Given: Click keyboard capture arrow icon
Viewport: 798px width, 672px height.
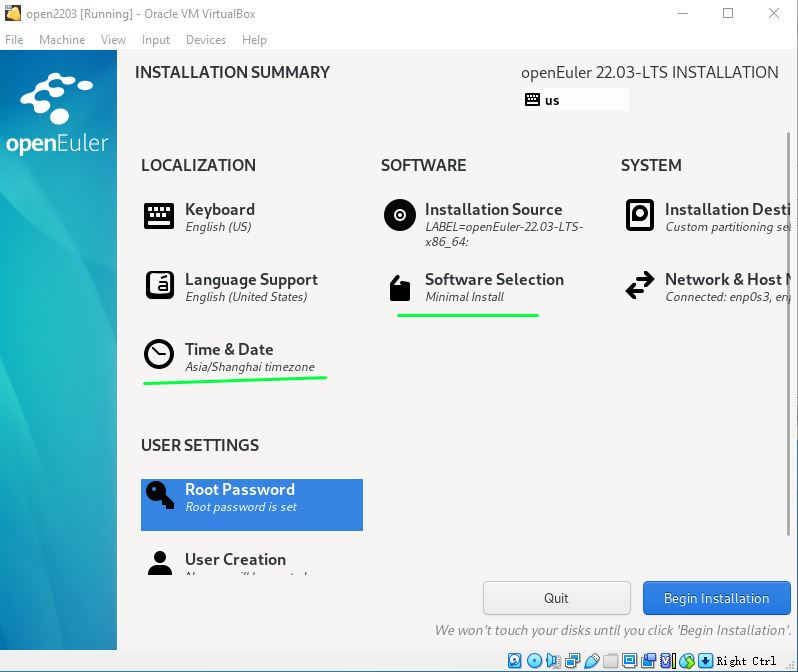Looking at the screenshot, I should tap(705, 661).
